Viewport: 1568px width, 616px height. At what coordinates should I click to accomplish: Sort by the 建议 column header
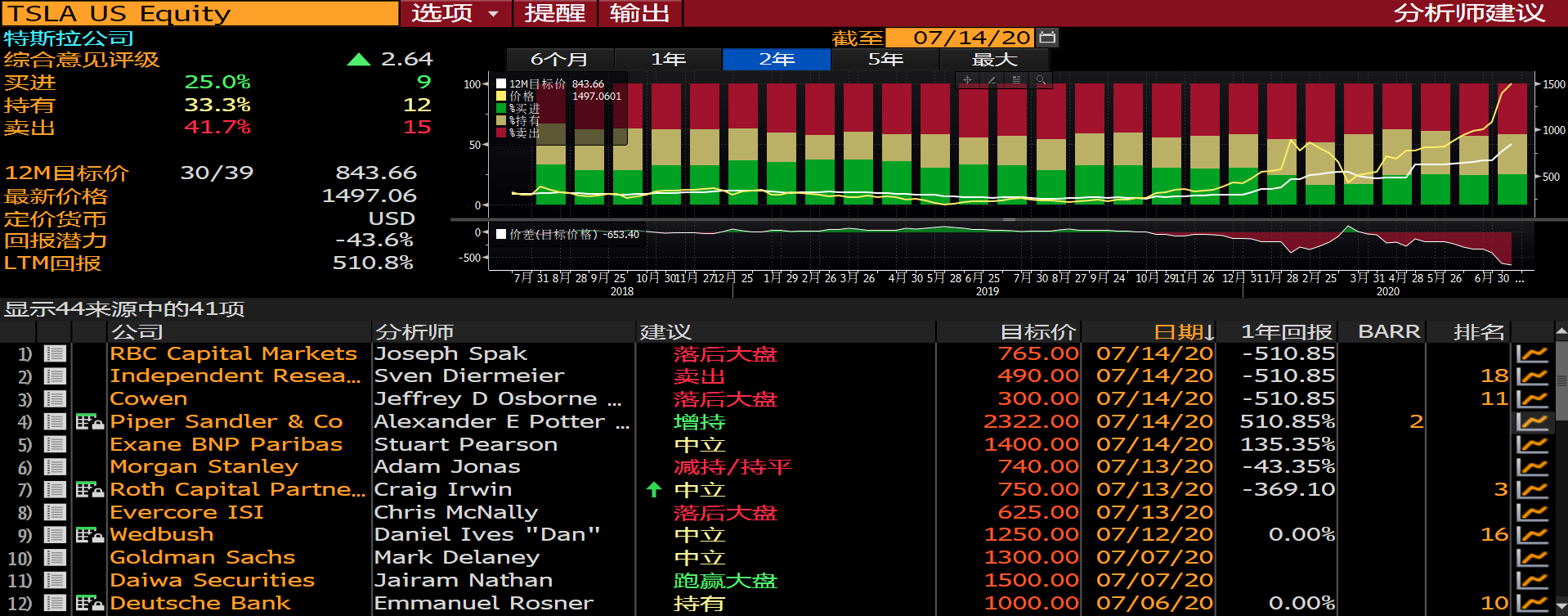tap(665, 331)
